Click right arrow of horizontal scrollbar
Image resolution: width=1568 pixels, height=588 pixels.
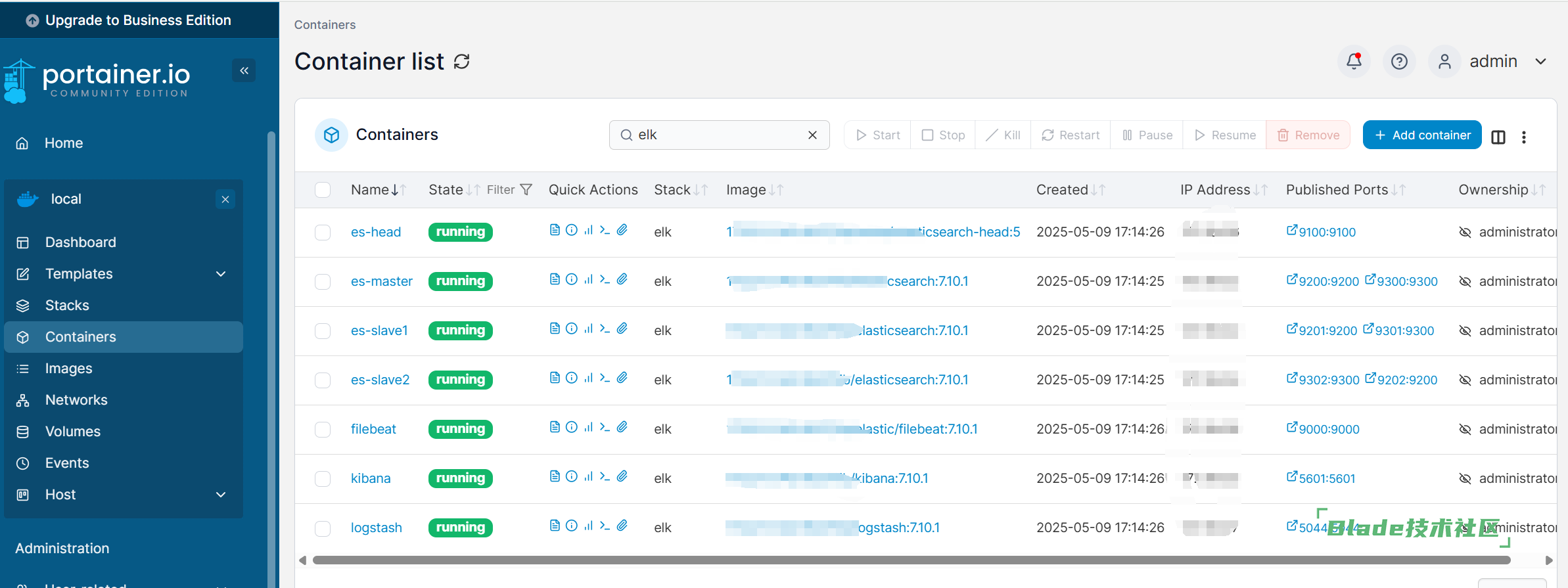point(1549,560)
